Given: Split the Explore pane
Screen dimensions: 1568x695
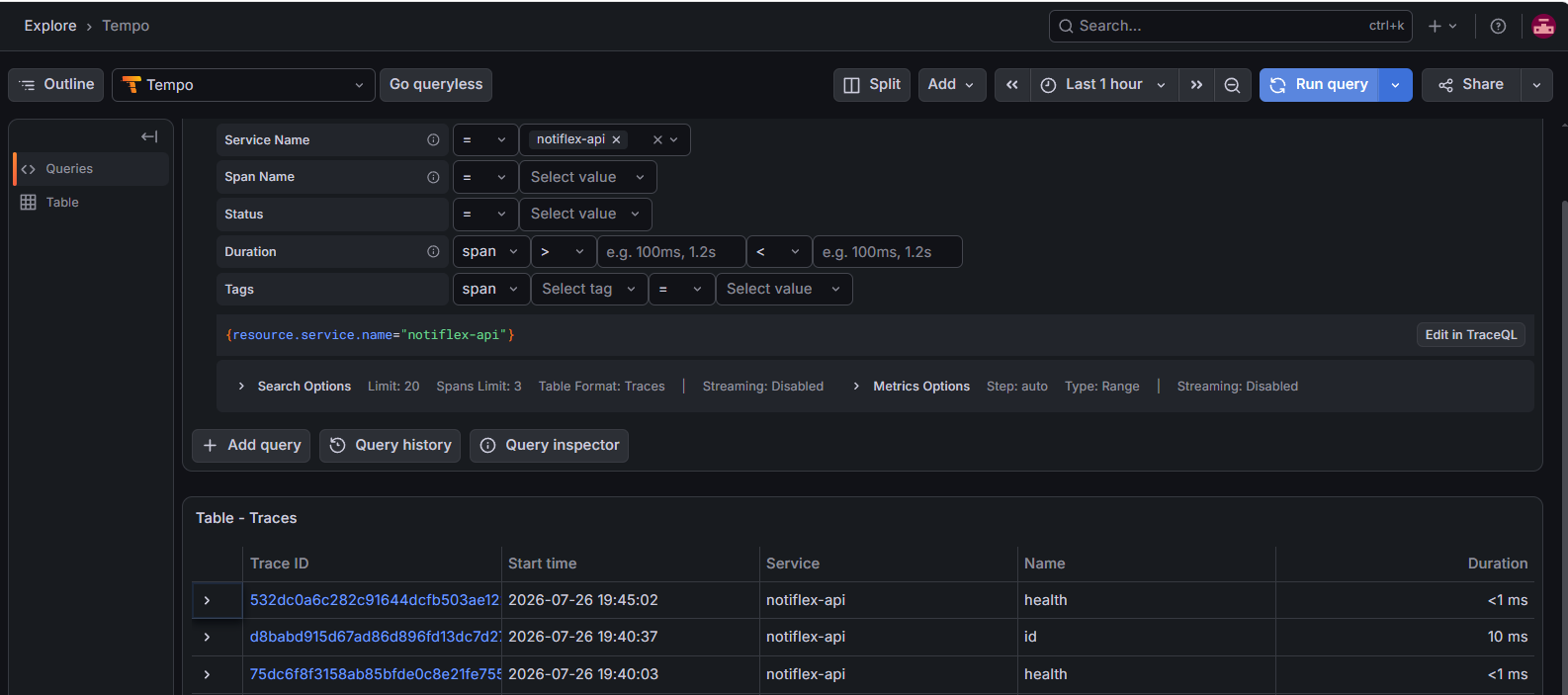Looking at the screenshot, I should click(872, 85).
